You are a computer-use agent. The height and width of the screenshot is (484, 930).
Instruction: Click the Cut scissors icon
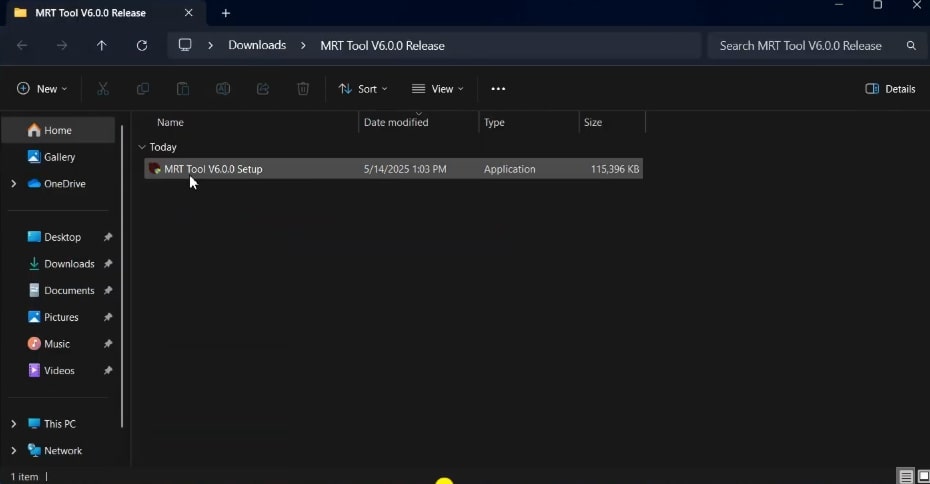103,89
